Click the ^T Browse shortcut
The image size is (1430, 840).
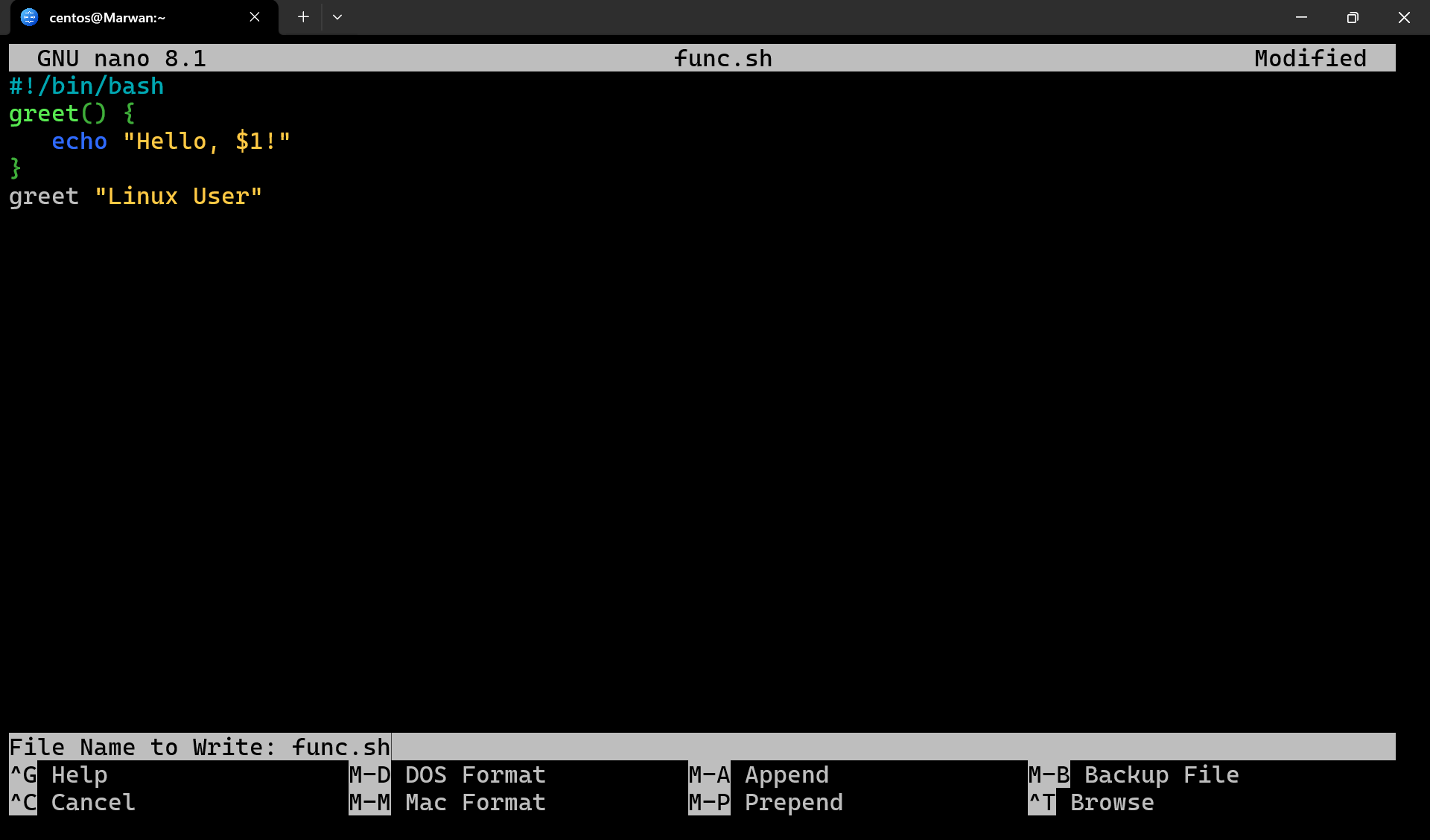[x=1091, y=802]
